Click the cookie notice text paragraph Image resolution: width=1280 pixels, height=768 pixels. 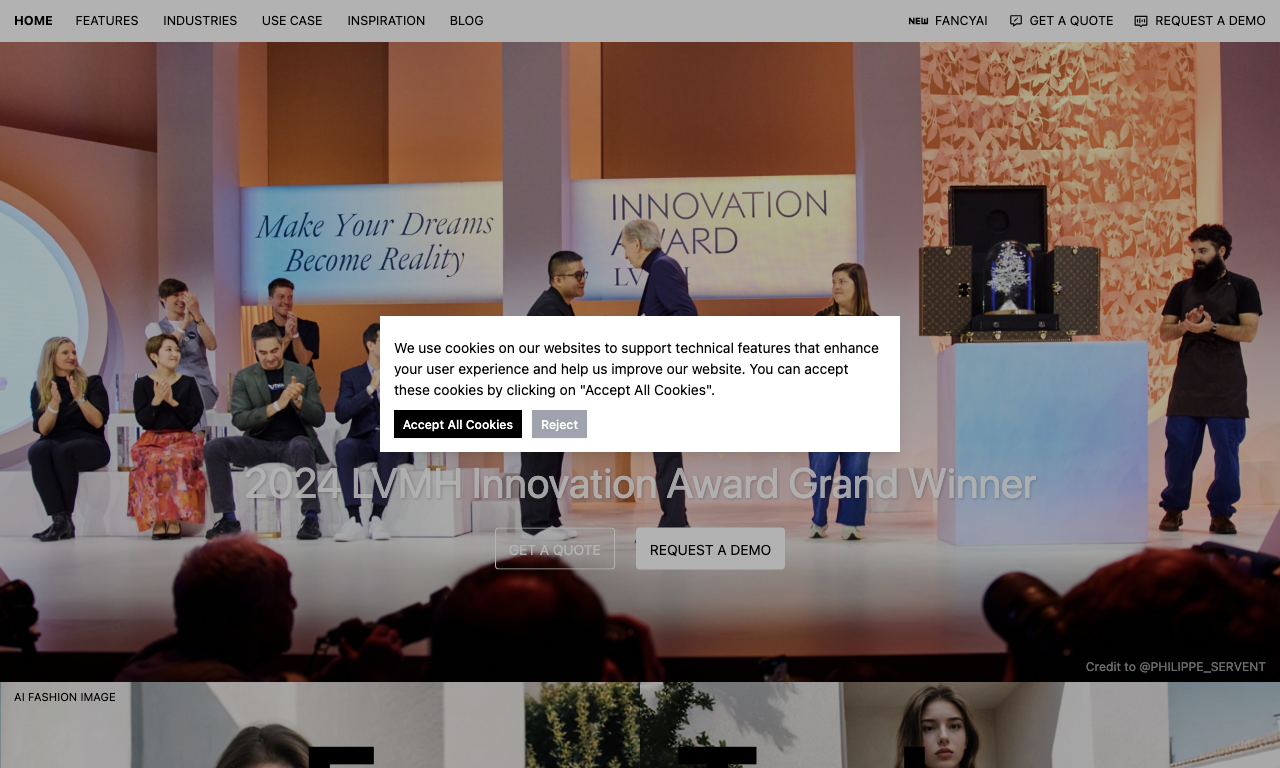[x=636, y=369]
